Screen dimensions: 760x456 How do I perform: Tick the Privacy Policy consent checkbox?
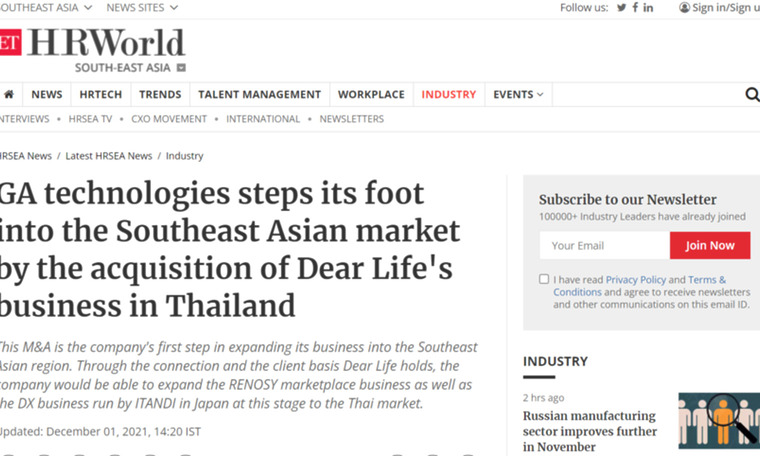pos(544,279)
